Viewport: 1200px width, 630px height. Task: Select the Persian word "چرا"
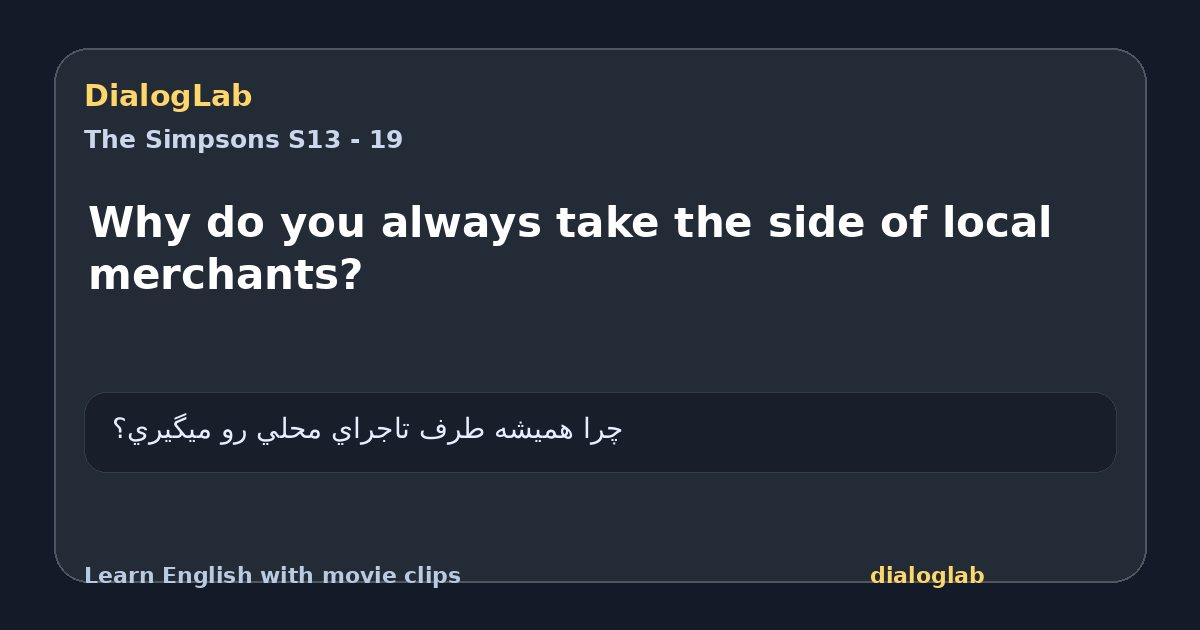point(602,430)
